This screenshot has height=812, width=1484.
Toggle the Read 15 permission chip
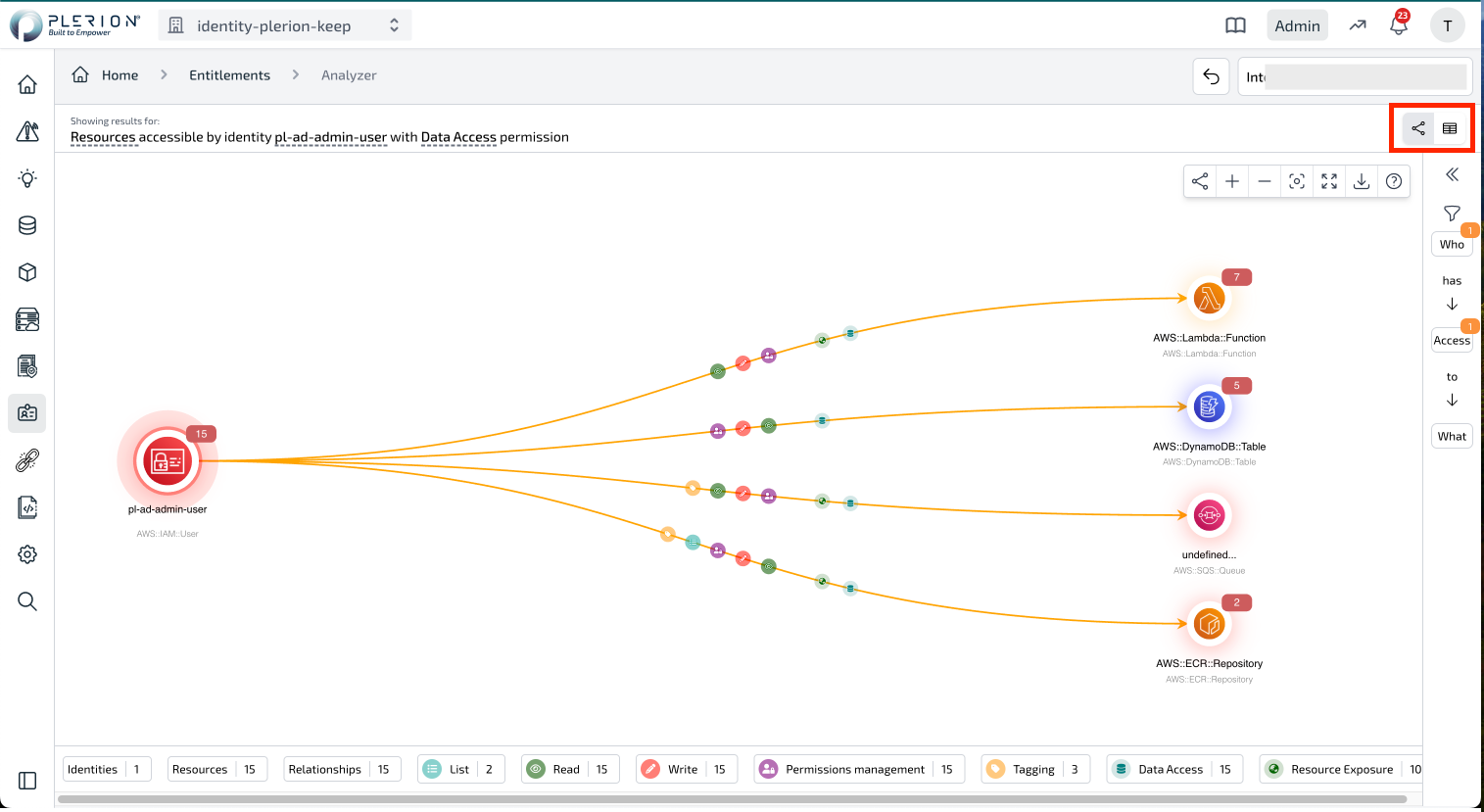(x=570, y=769)
